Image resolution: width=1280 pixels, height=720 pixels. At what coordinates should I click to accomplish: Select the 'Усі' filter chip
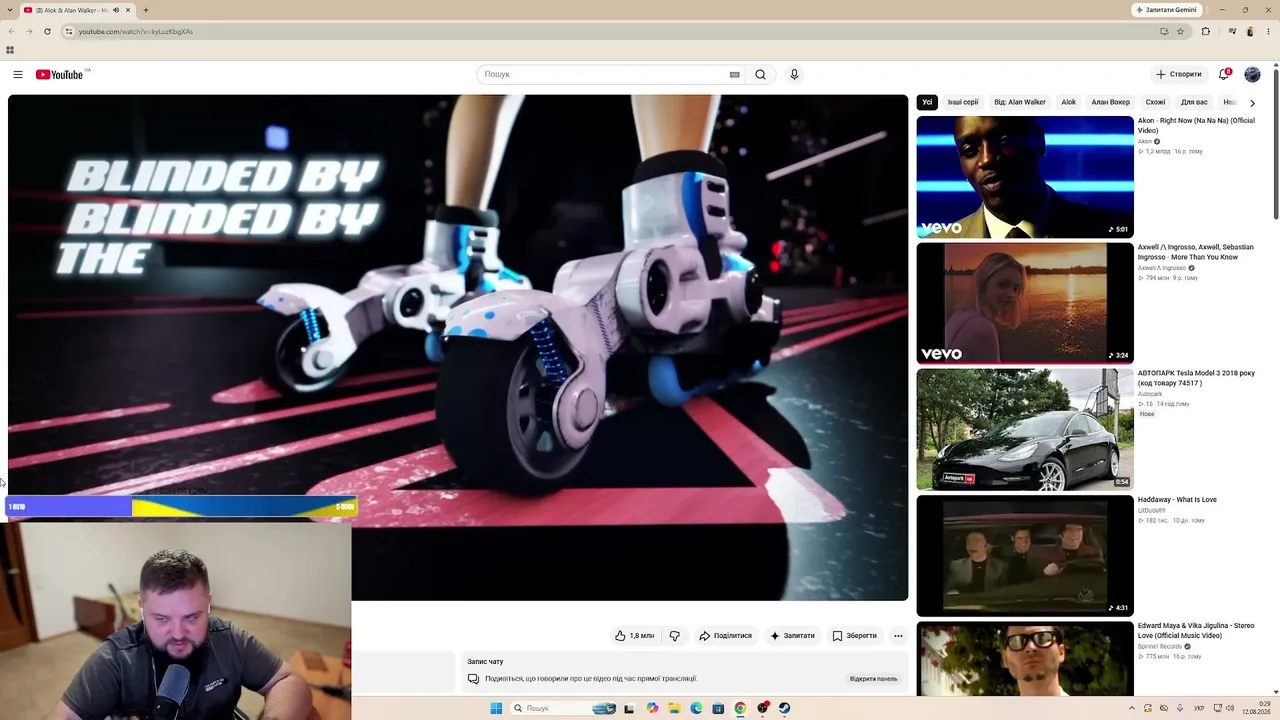(x=927, y=102)
